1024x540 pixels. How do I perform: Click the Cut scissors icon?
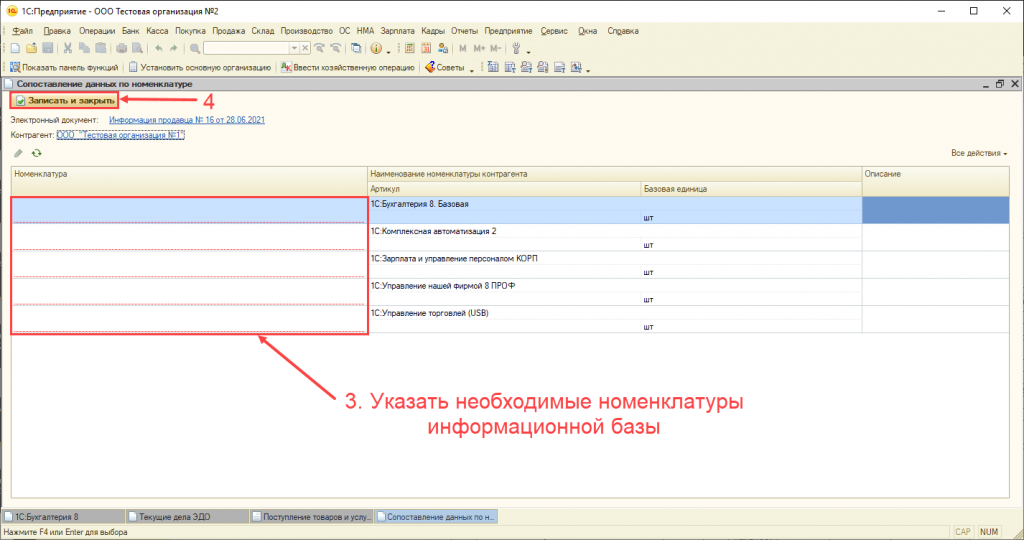[67, 48]
